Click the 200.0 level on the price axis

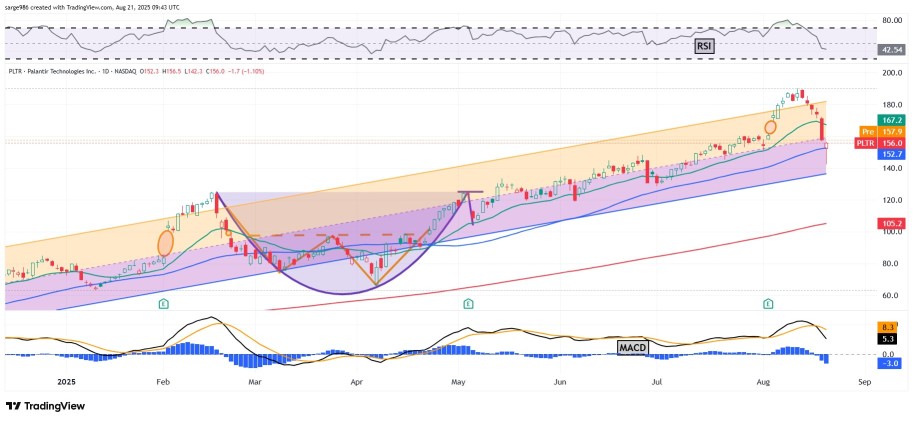tap(894, 73)
